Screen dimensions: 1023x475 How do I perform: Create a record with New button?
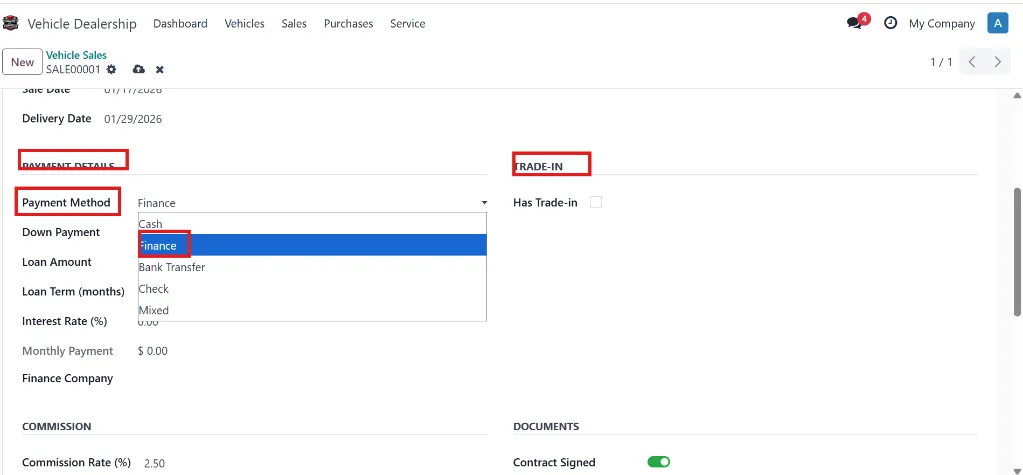pyautogui.click(x=22, y=62)
